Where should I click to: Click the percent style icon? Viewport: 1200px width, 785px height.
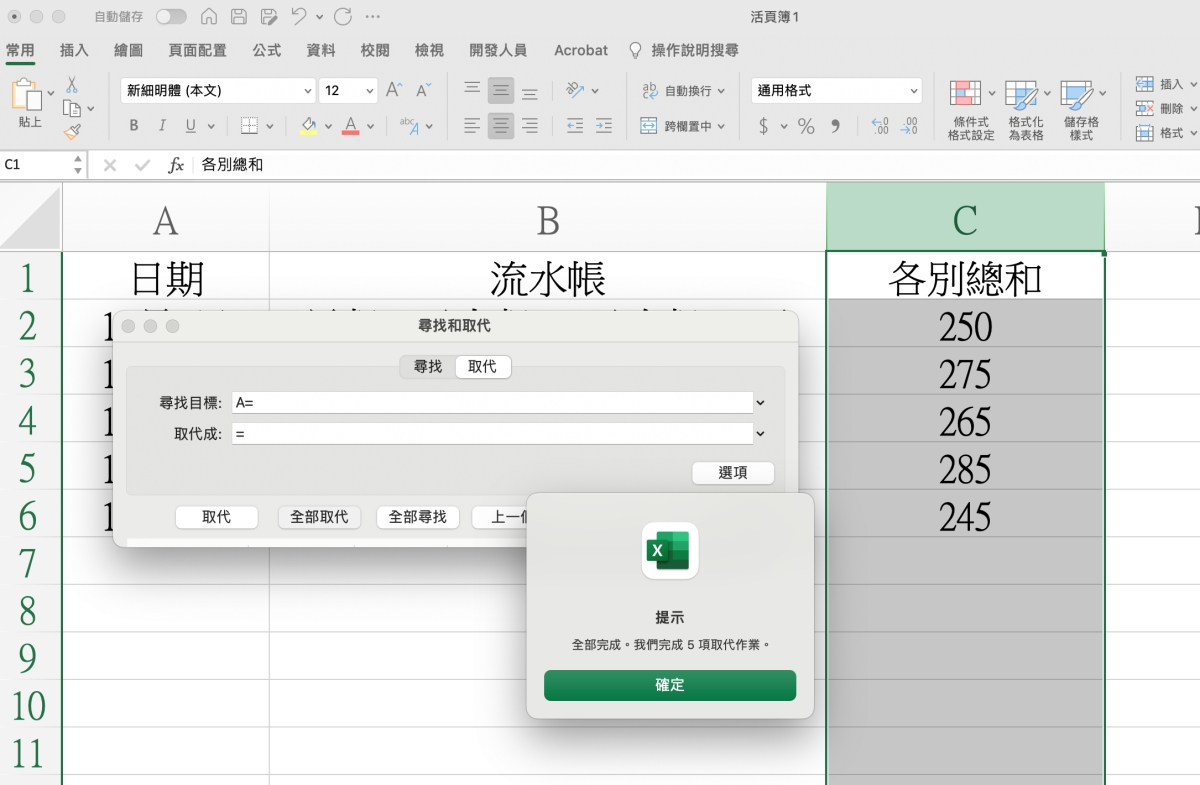click(x=806, y=126)
